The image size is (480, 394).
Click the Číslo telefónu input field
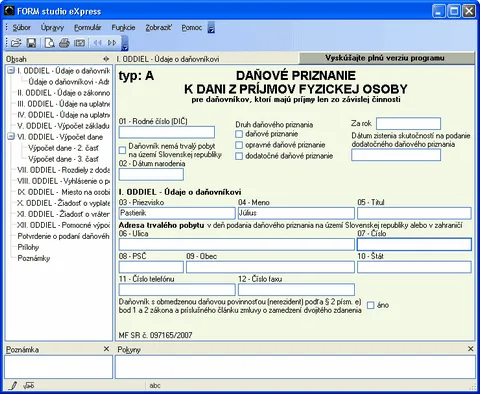(177, 290)
